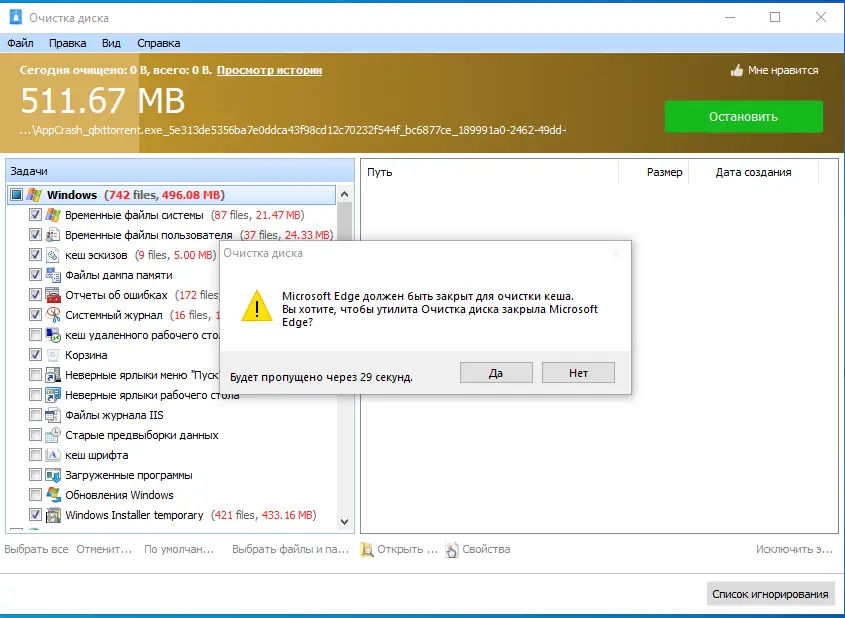Image resolution: width=845 pixels, height=618 pixels.
Task: Uncheck the 'кеш эскизов' item
Action: coord(34,254)
